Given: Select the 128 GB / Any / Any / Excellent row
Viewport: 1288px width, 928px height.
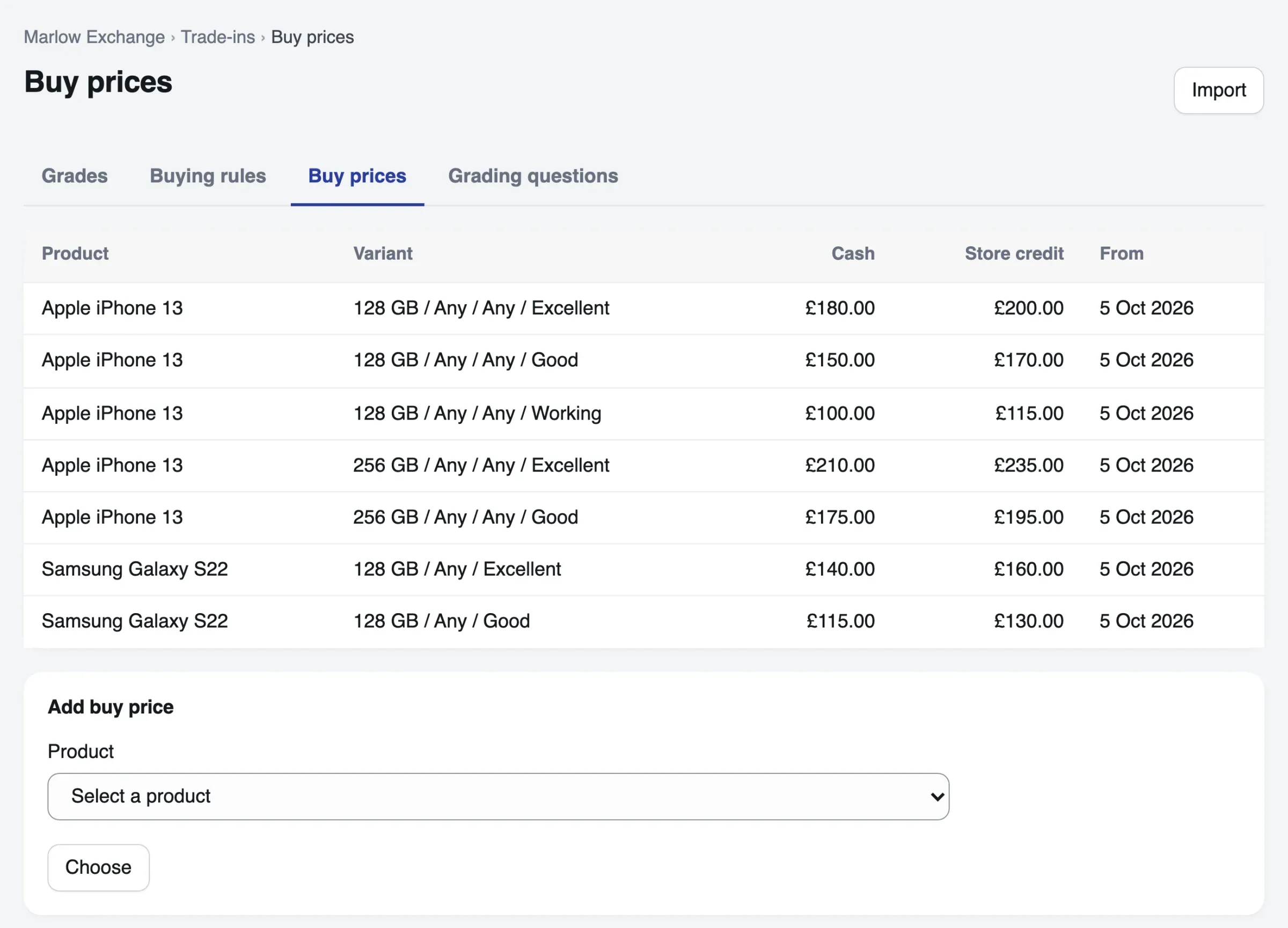Looking at the screenshot, I should point(643,308).
